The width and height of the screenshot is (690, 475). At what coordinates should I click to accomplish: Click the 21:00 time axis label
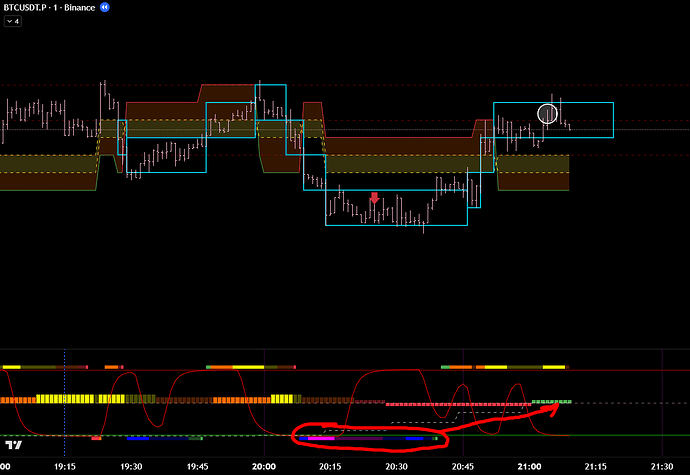pos(529,466)
